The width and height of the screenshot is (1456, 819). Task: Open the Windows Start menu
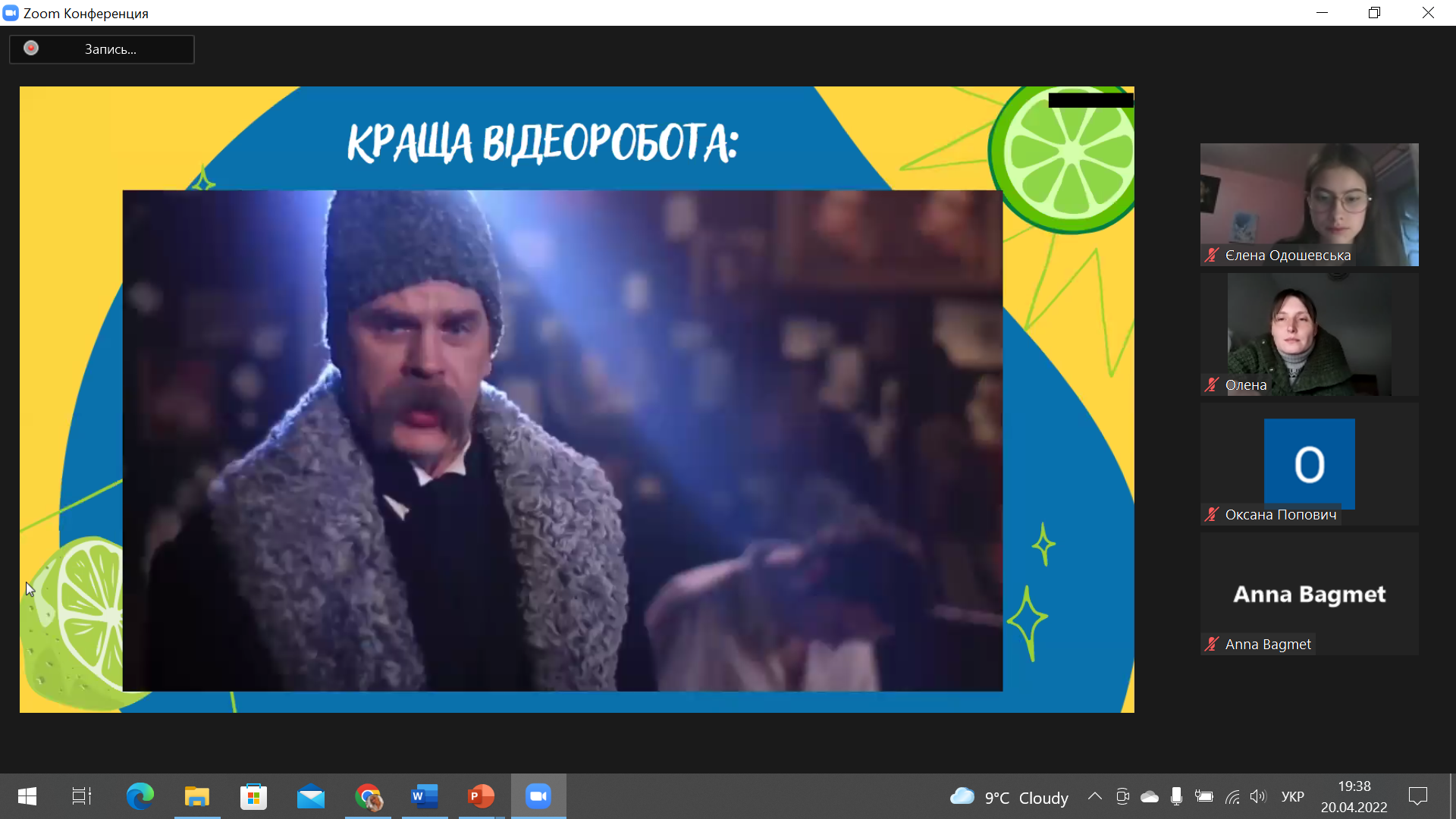(27, 796)
